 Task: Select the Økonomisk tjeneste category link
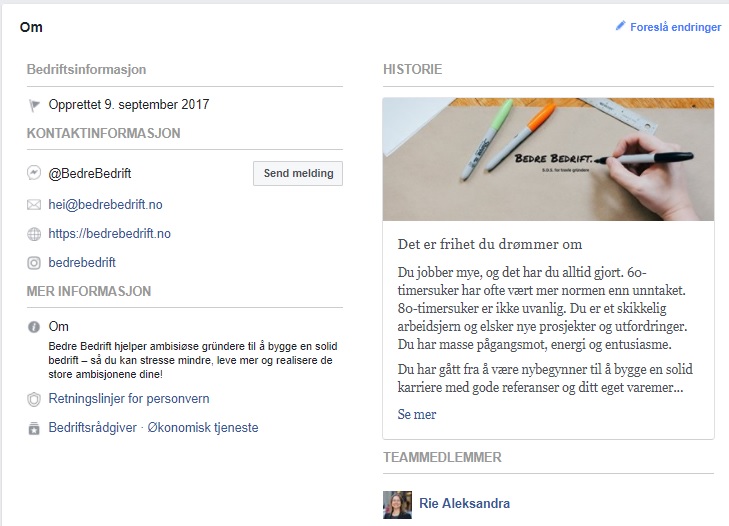point(203,427)
